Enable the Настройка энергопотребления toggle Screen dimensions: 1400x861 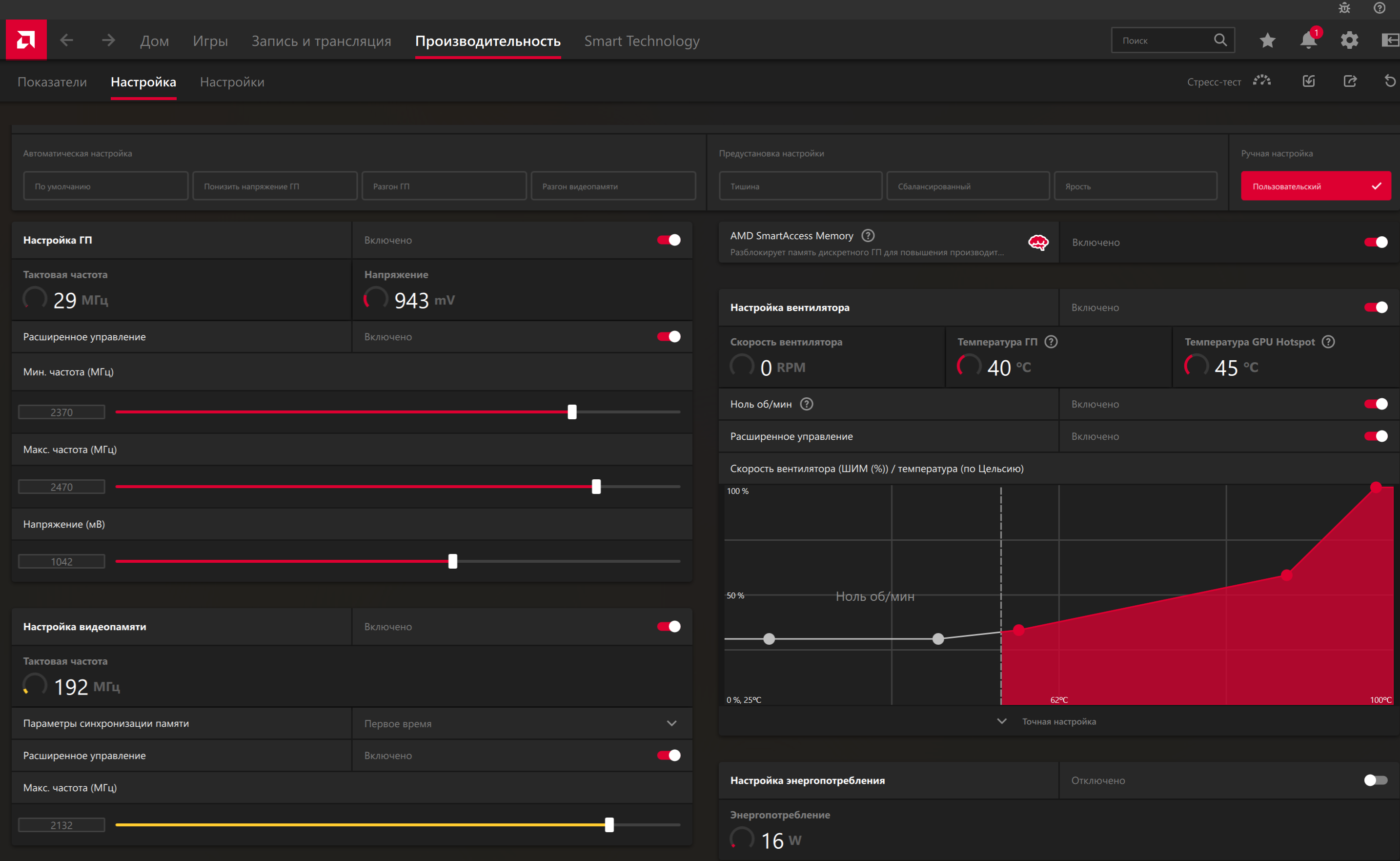[x=1376, y=780]
